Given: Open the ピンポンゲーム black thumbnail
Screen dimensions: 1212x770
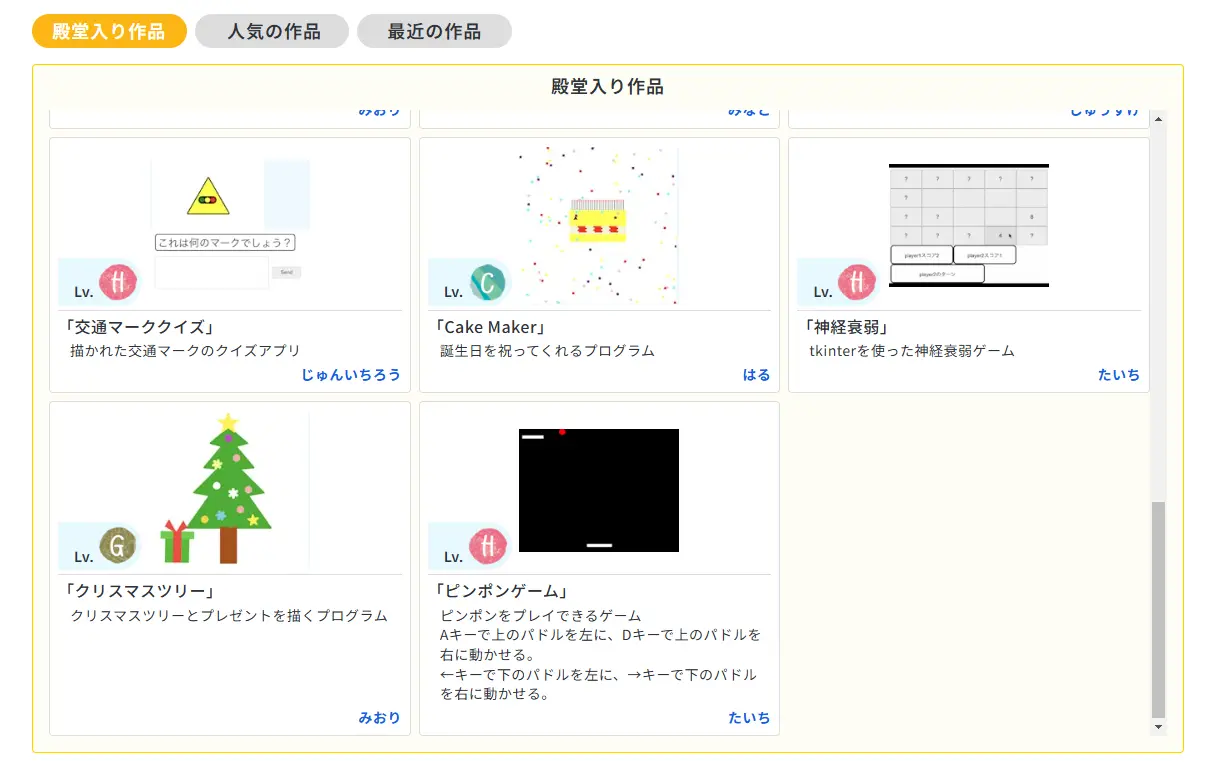Looking at the screenshot, I should pos(599,490).
